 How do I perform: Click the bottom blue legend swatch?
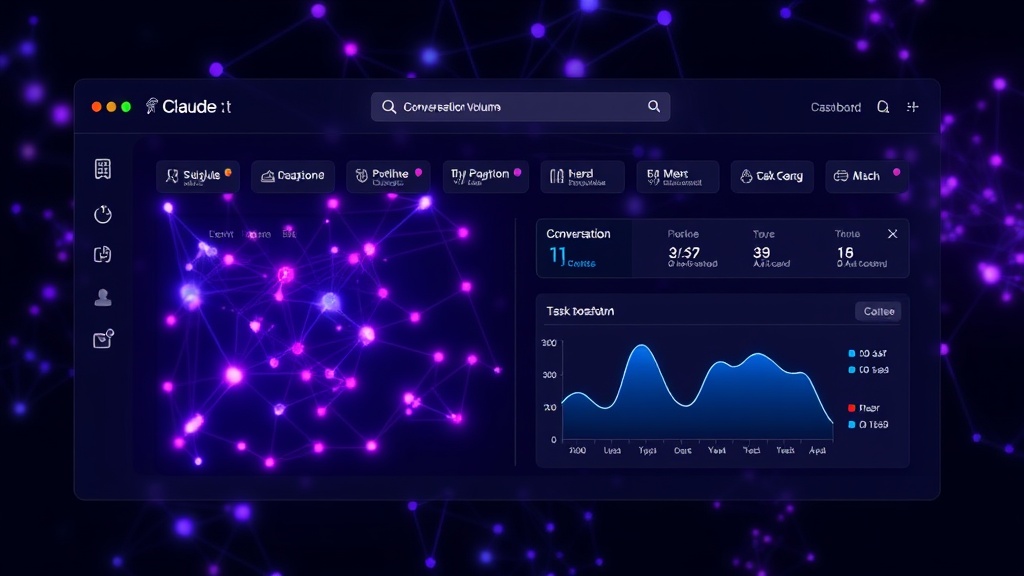852,424
